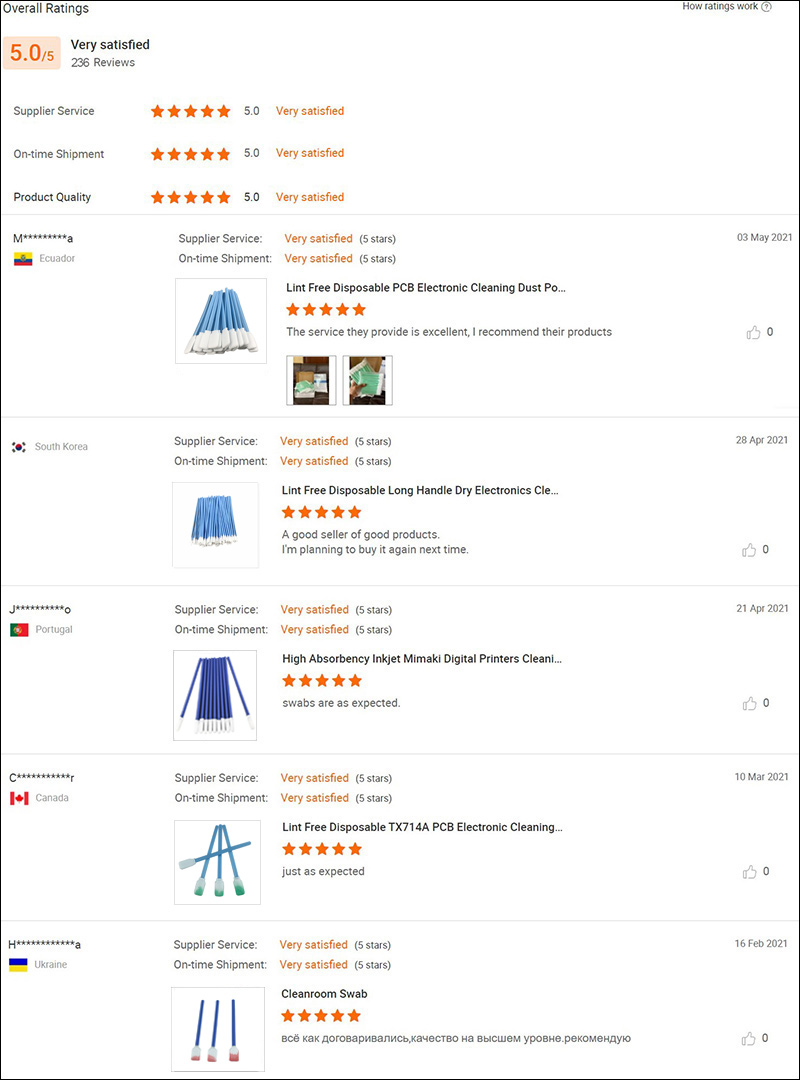Click the Supplier Service five-star rating row
Screen dimensions: 800x1080
[x=189, y=111]
